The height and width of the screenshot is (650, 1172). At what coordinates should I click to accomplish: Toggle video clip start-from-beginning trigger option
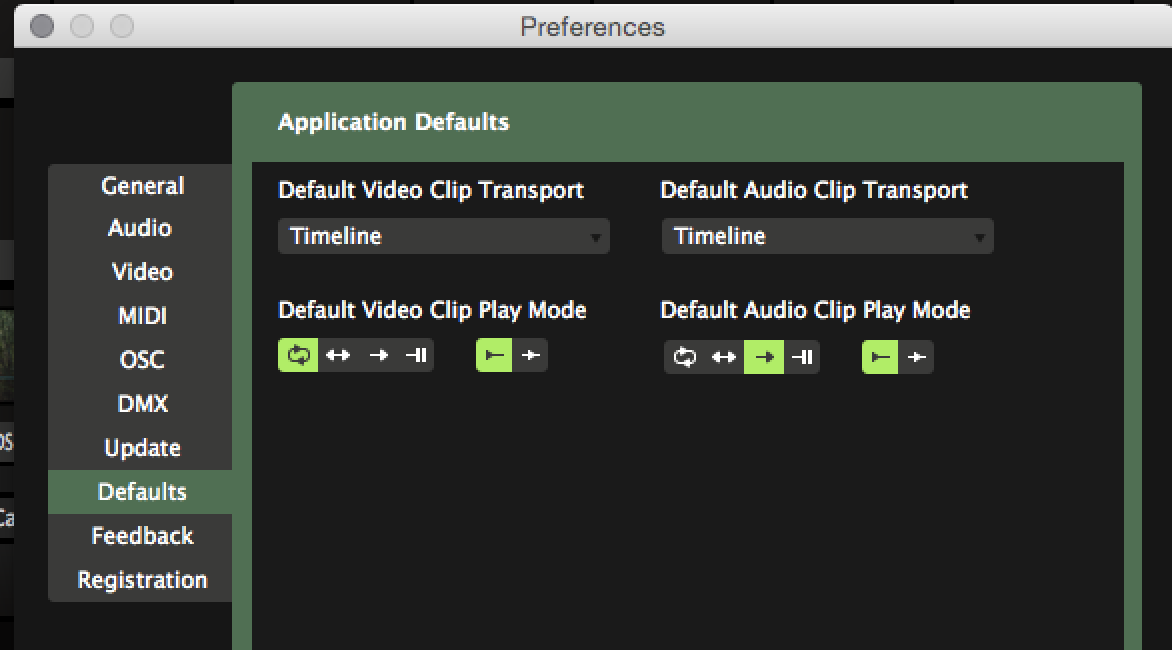click(x=494, y=355)
